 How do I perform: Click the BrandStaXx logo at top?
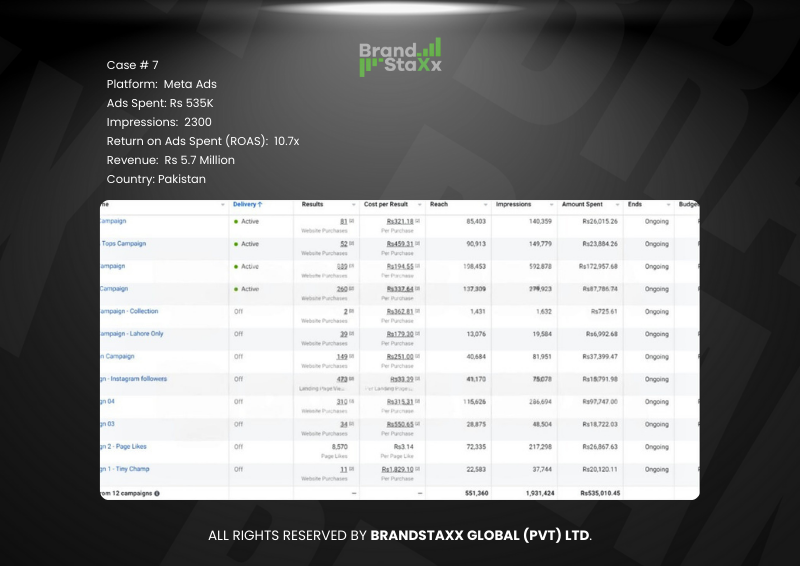tap(400, 57)
